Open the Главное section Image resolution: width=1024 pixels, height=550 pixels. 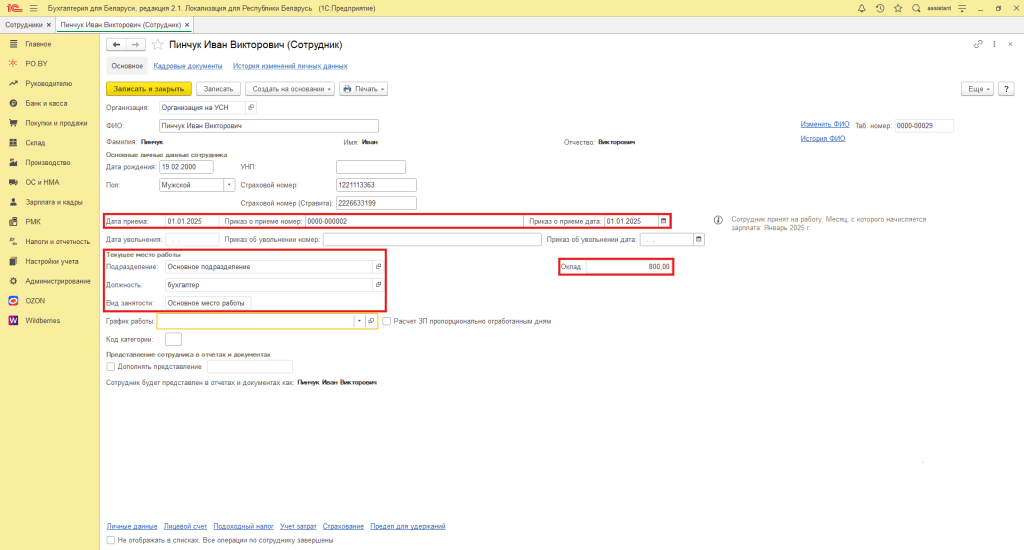click(x=38, y=44)
